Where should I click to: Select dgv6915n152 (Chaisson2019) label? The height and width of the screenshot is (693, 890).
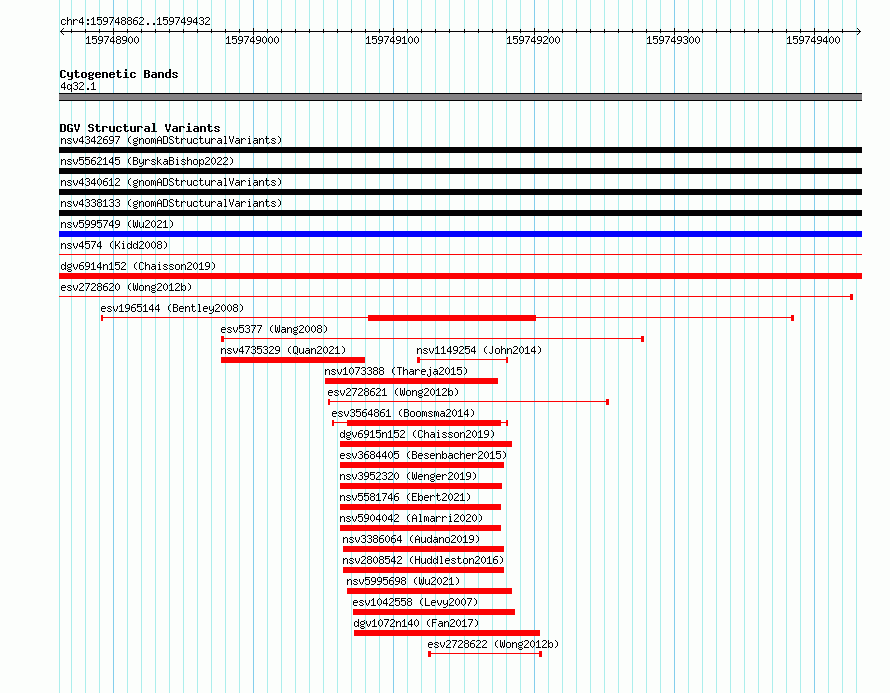pyautogui.click(x=417, y=434)
